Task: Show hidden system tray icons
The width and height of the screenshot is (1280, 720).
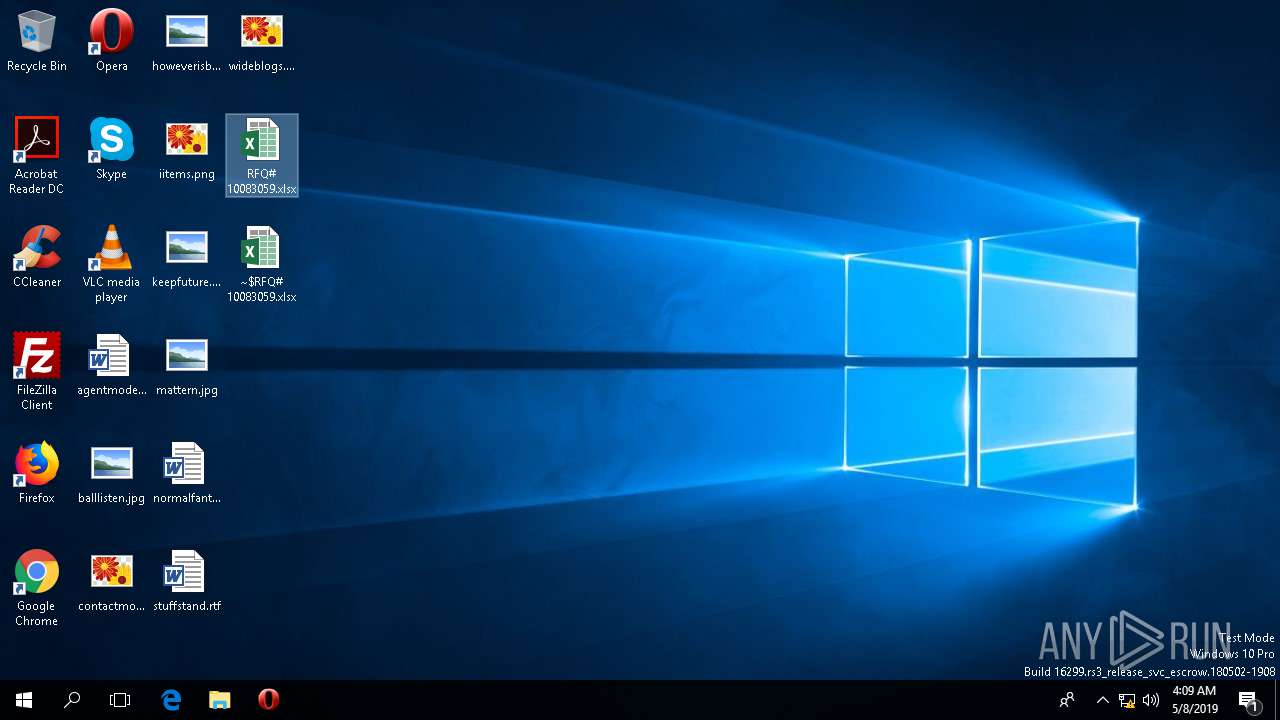Action: point(1103,700)
